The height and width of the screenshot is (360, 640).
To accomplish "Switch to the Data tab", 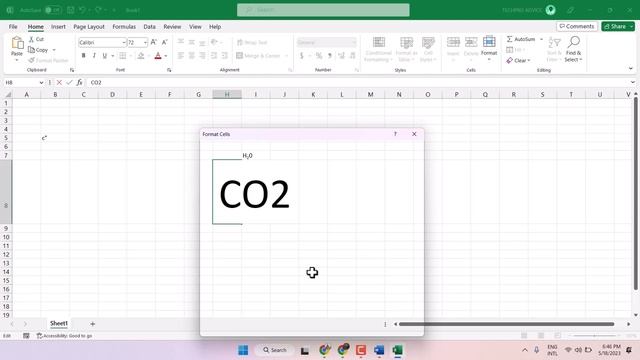I will (149, 27).
